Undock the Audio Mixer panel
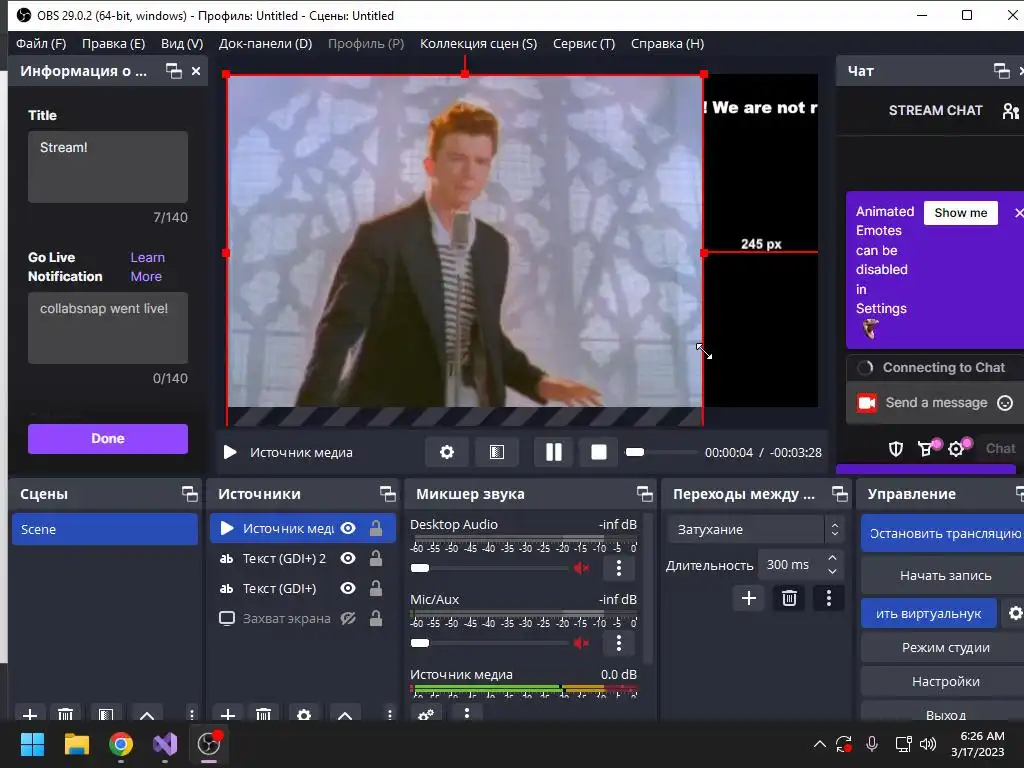Image resolution: width=1024 pixels, height=768 pixels. tap(645, 494)
